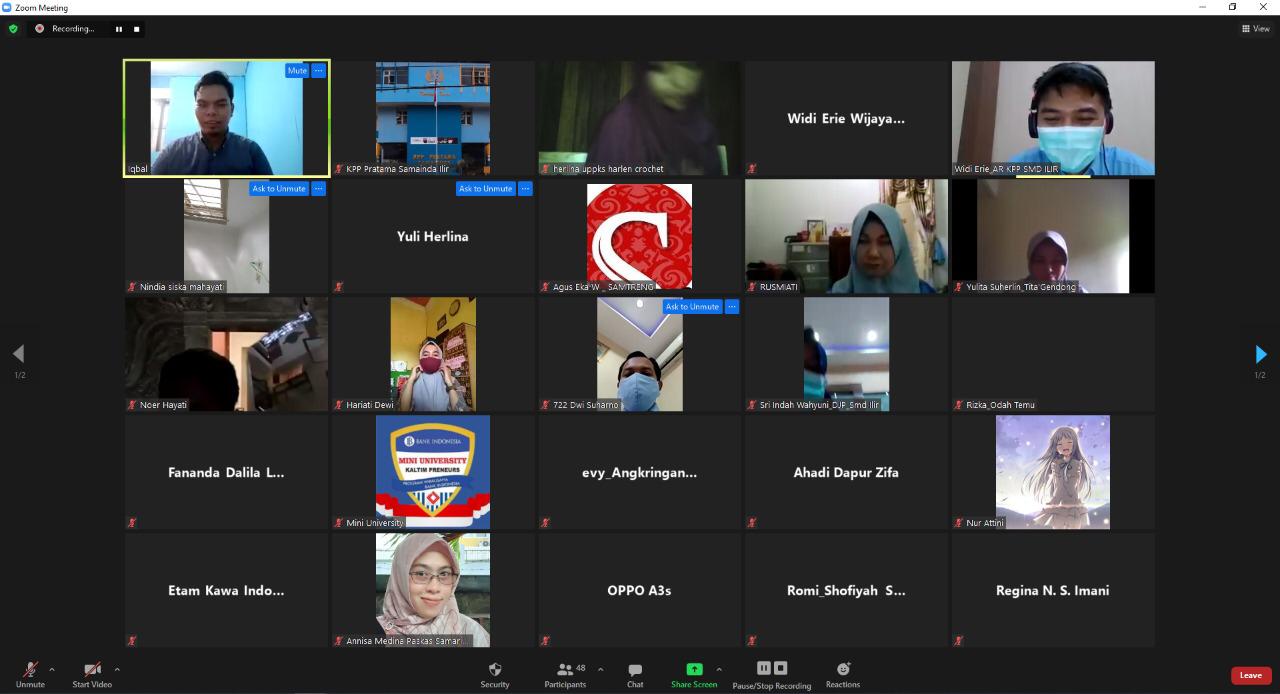Open the Reactions menu
The width and height of the screenshot is (1280, 694).
[843, 674]
